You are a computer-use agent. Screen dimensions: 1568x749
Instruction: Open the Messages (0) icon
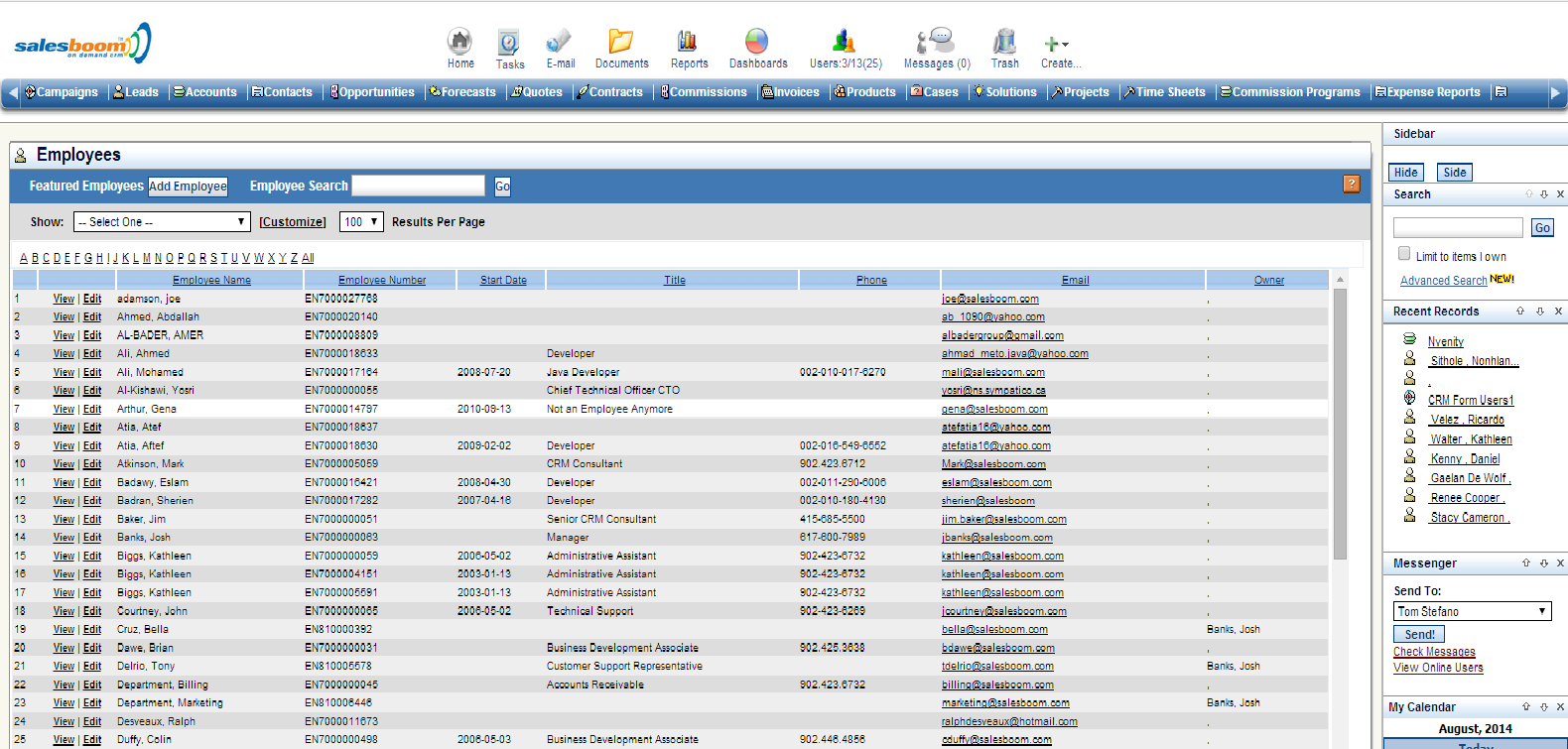936,42
